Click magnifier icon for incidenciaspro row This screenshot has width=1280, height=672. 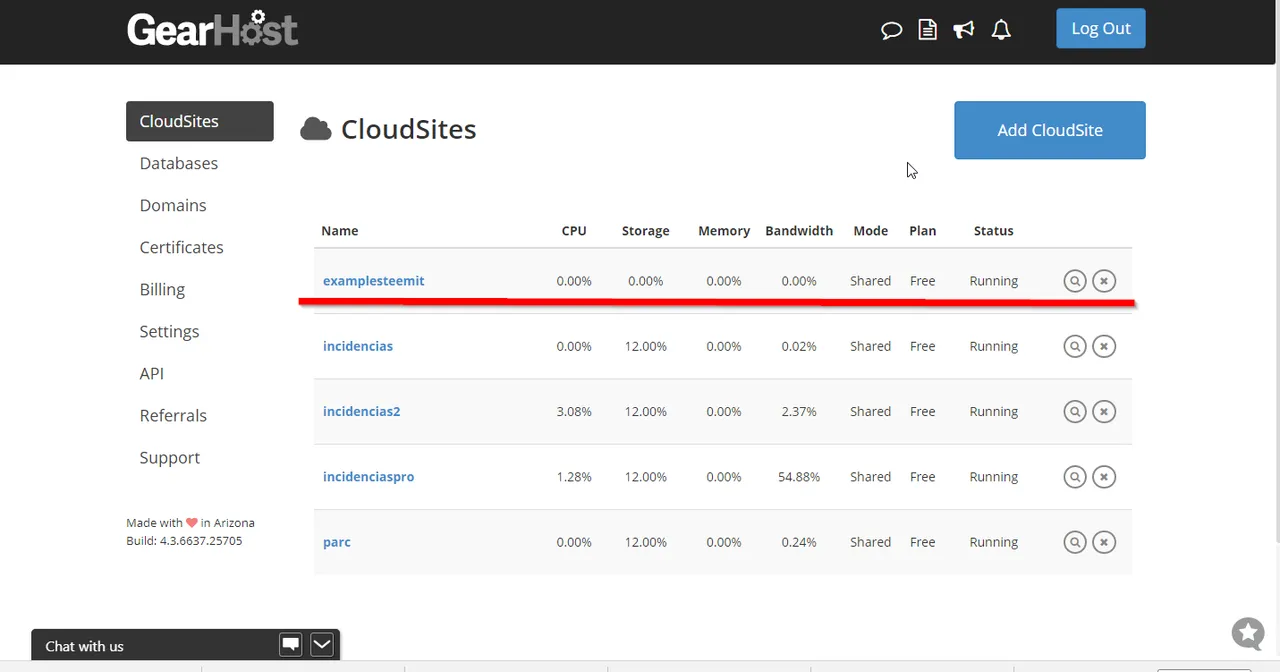[1075, 477]
